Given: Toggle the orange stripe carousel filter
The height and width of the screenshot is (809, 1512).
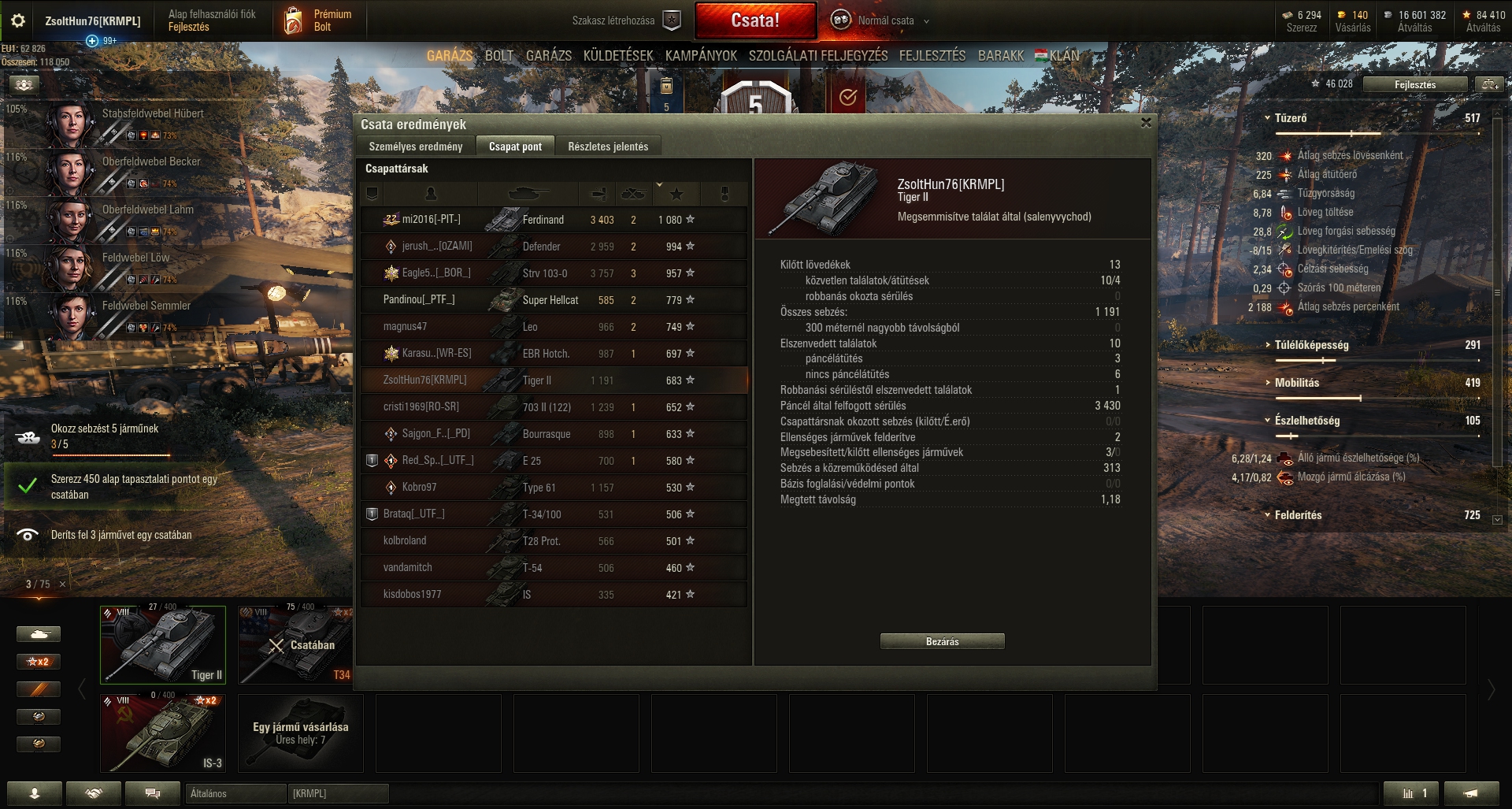Looking at the screenshot, I should click(39, 689).
